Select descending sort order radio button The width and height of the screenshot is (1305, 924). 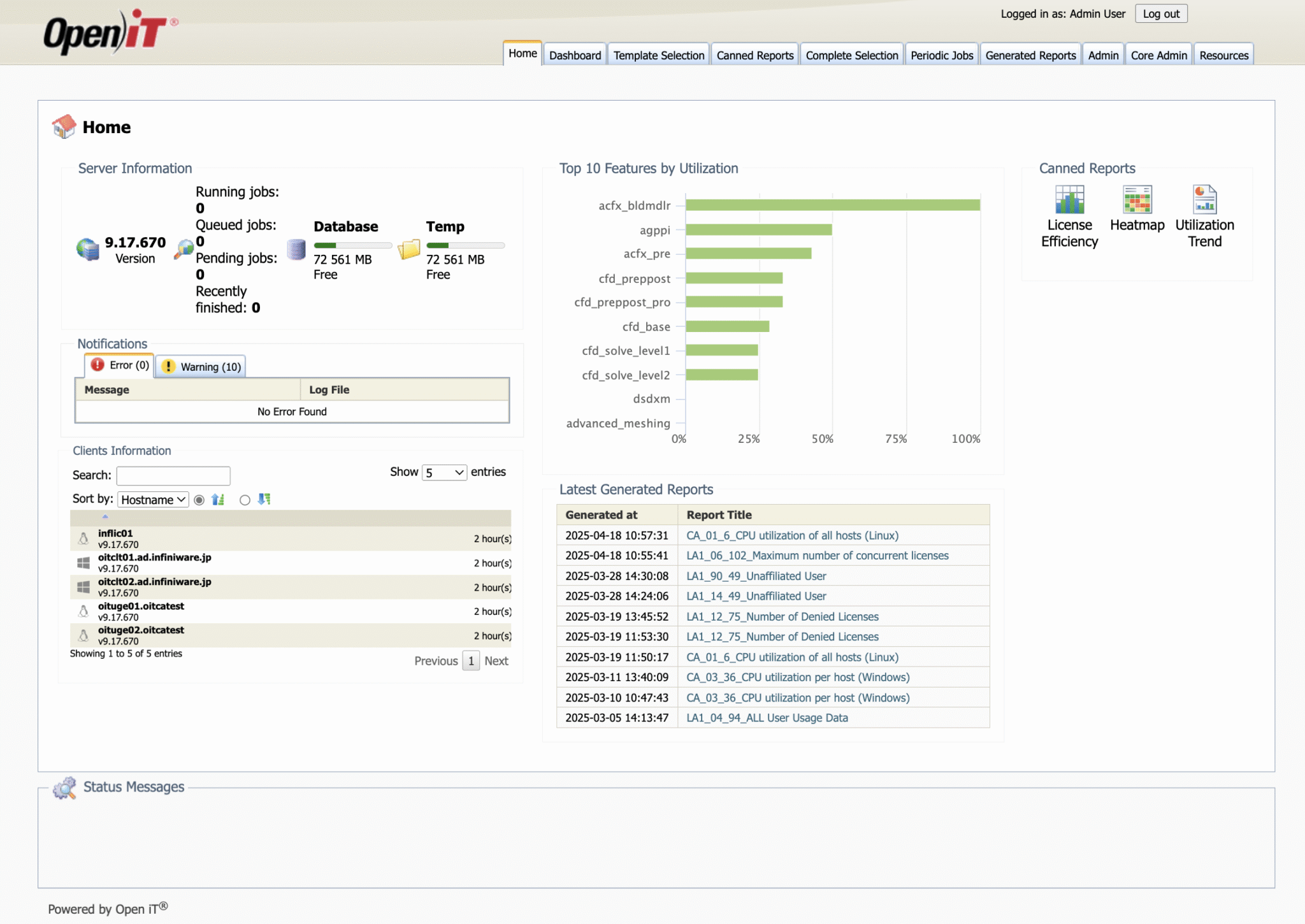(245, 500)
